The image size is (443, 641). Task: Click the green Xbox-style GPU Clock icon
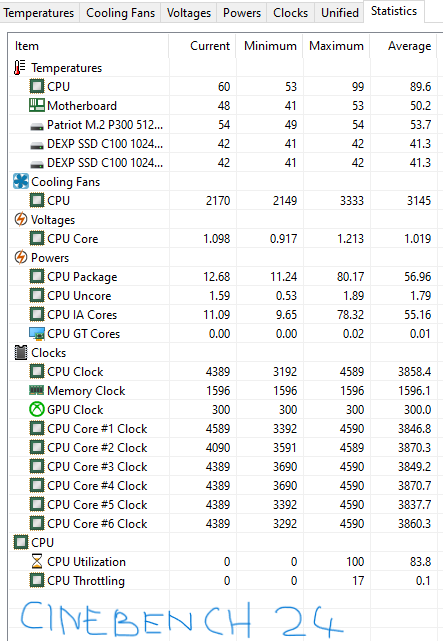pyautogui.click(x=37, y=410)
